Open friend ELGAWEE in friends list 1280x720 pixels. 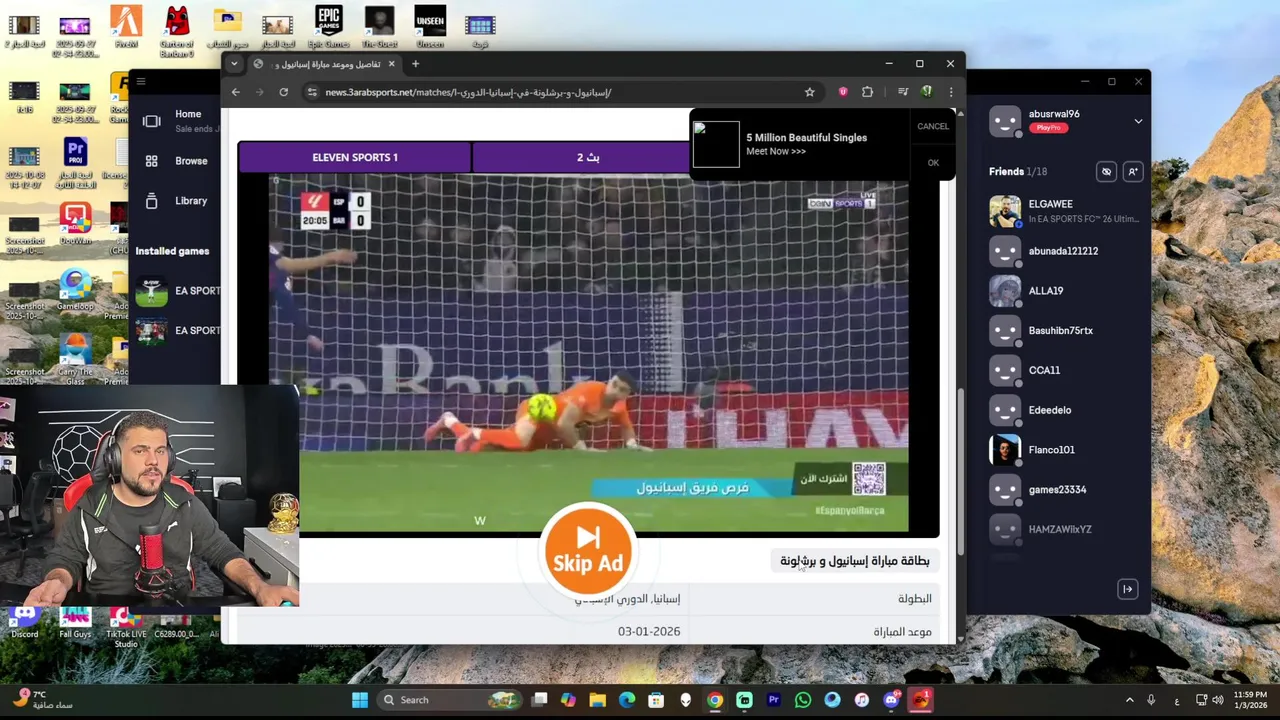pyautogui.click(x=1064, y=211)
